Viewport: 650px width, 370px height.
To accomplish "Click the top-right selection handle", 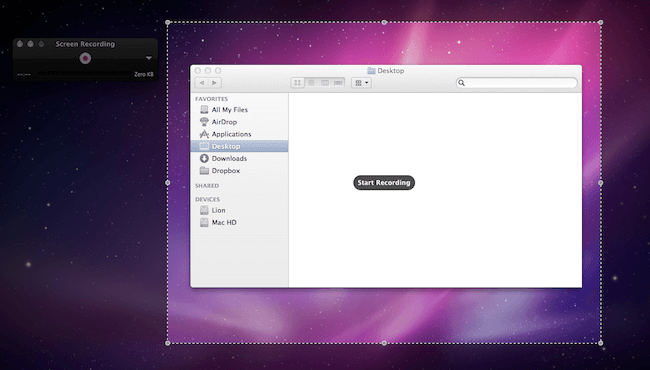I will click(601, 22).
